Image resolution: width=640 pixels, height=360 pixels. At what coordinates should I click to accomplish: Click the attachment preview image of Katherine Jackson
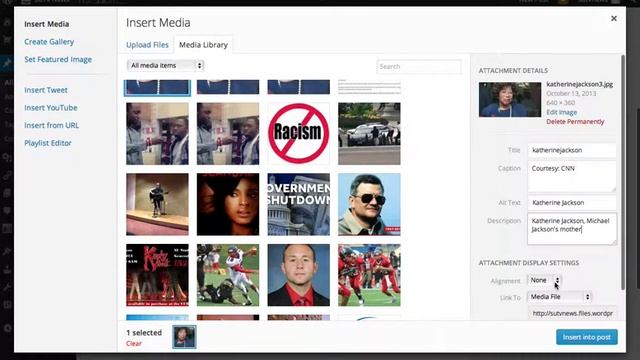[510, 100]
